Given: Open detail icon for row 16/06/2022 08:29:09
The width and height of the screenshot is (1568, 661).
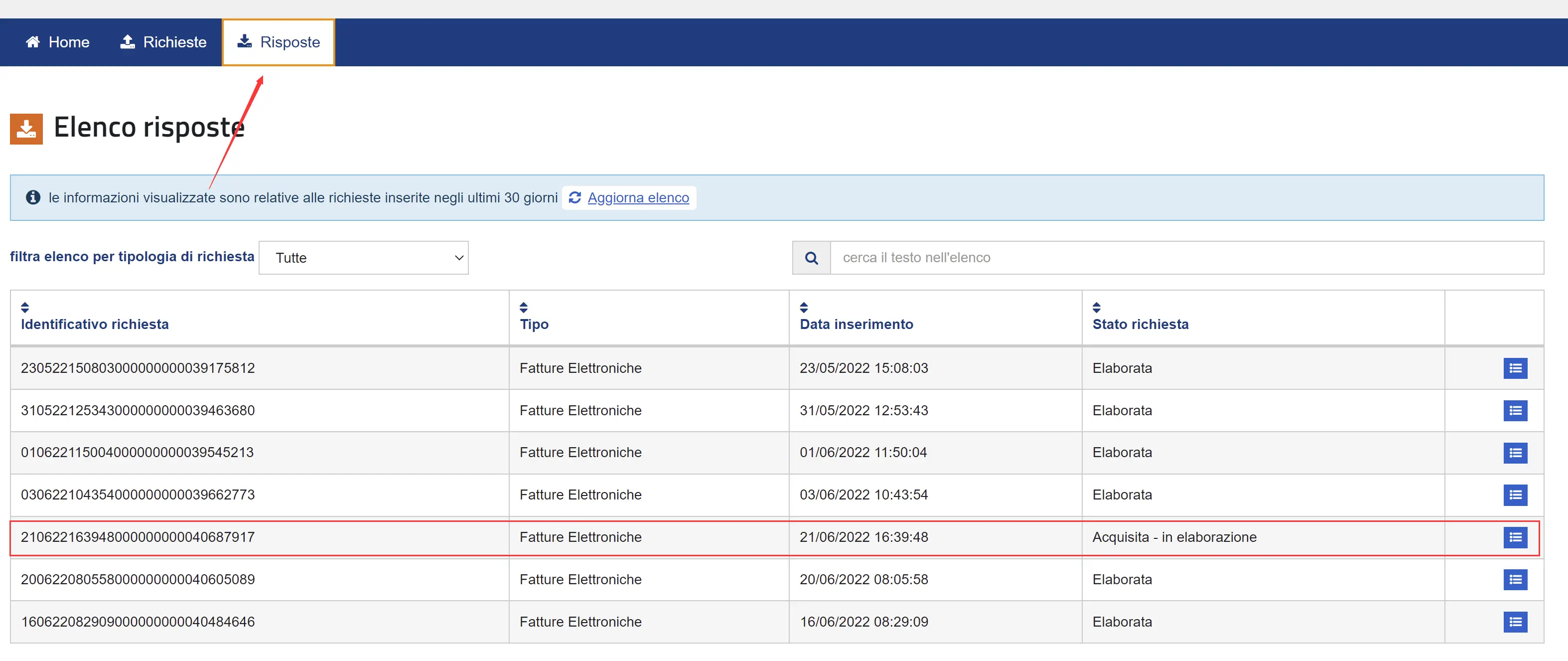Looking at the screenshot, I should 1514,622.
